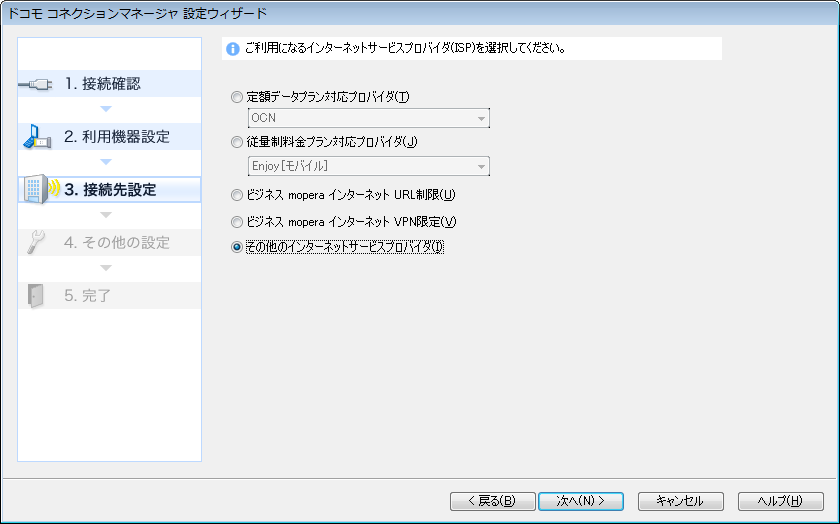This screenshot has width=840, height=524.
Task: Click the cable plug icon beside 接続確認
Action: tap(36, 85)
